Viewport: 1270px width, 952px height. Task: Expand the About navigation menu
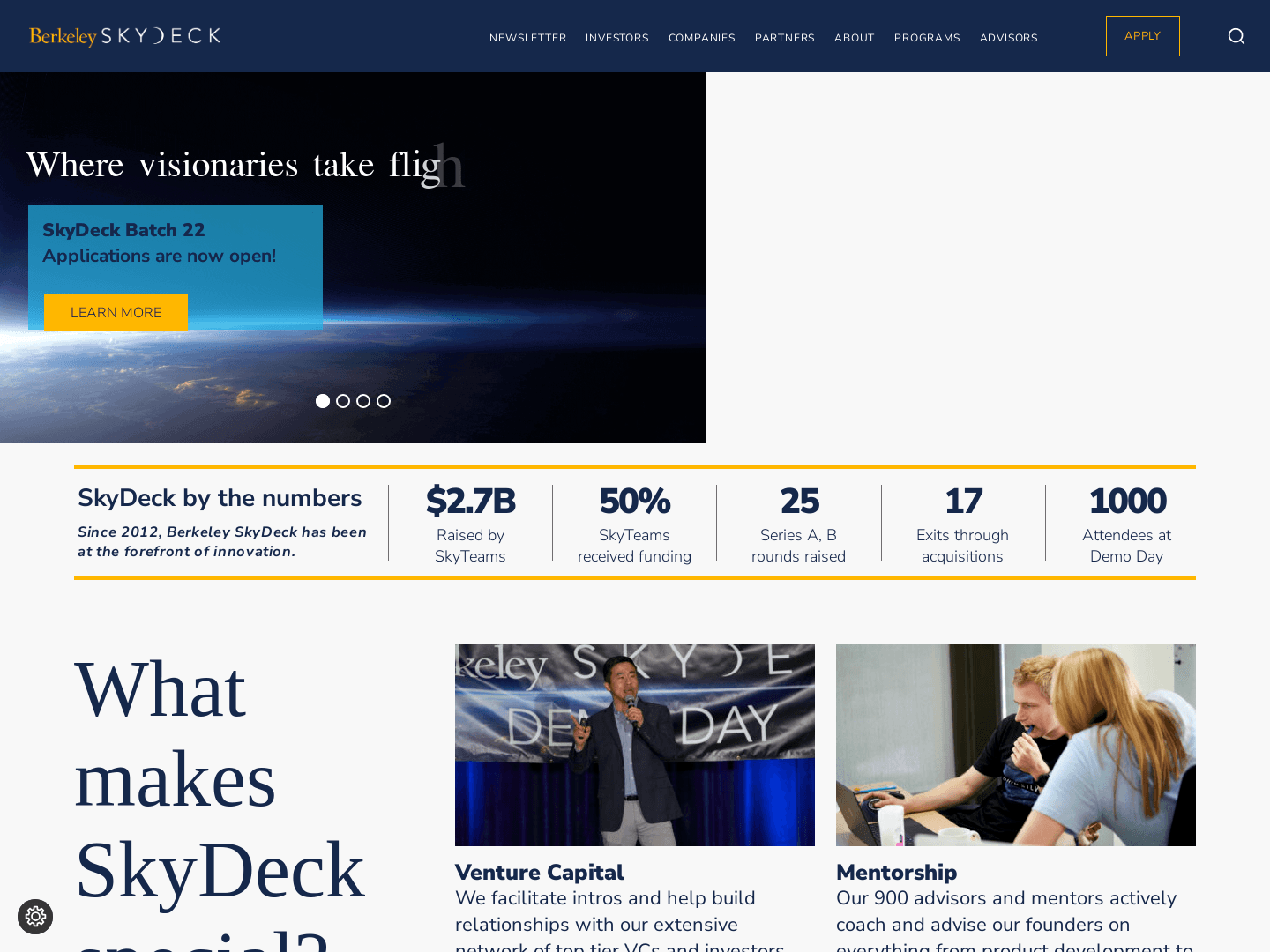(x=854, y=38)
